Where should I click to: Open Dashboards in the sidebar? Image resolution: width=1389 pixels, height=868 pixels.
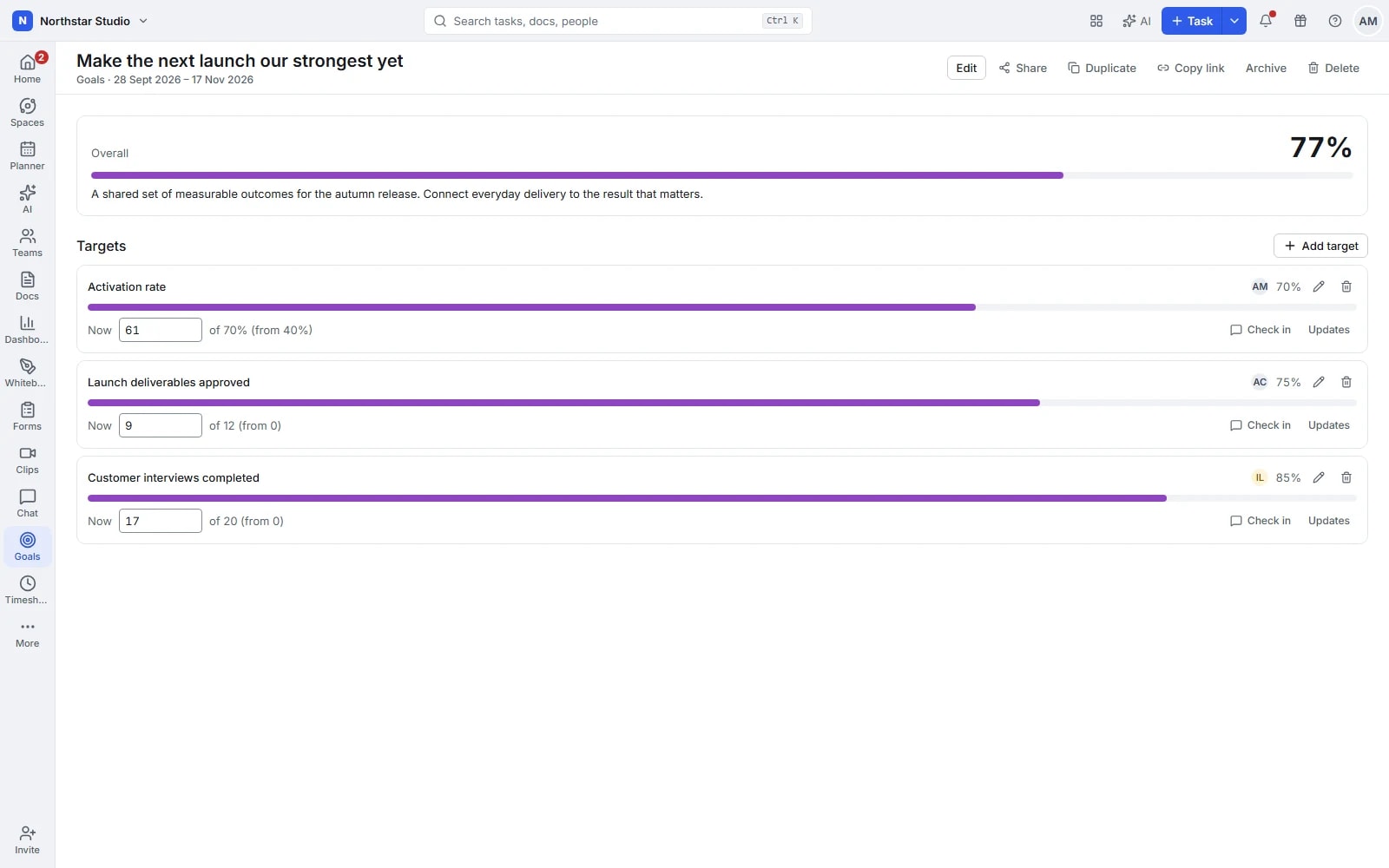(27, 329)
